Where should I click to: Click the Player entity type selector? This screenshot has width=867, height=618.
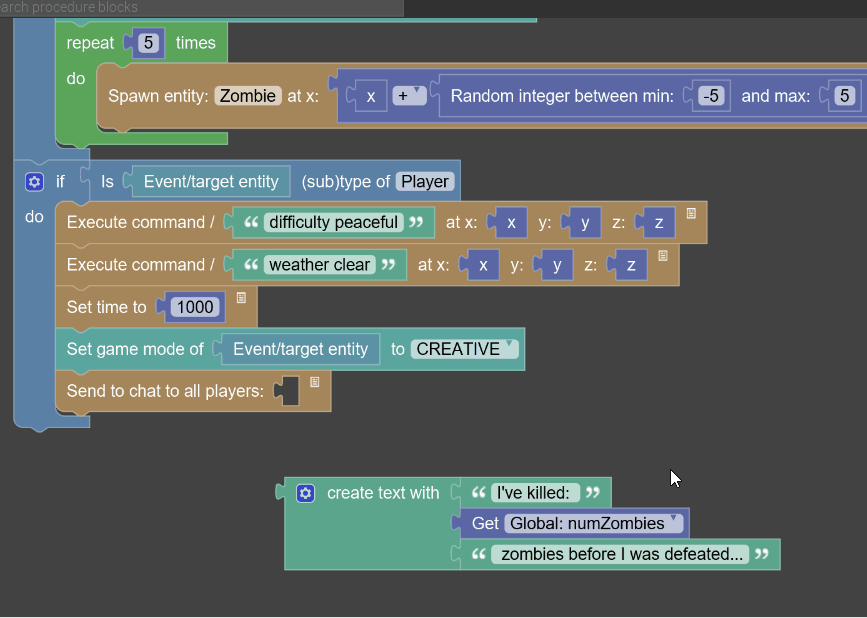coord(425,182)
